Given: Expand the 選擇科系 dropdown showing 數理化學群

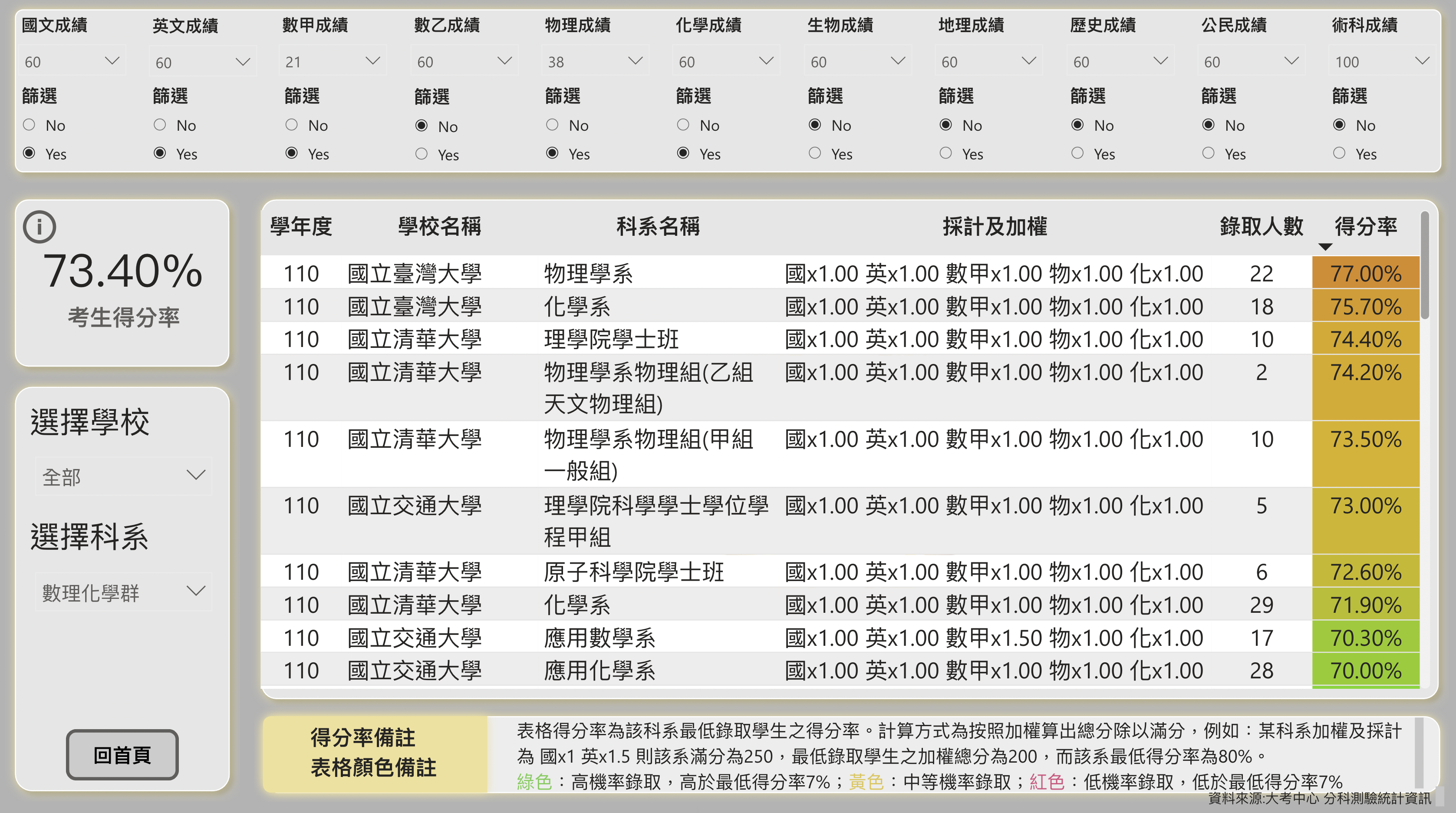Looking at the screenshot, I should click(123, 592).
